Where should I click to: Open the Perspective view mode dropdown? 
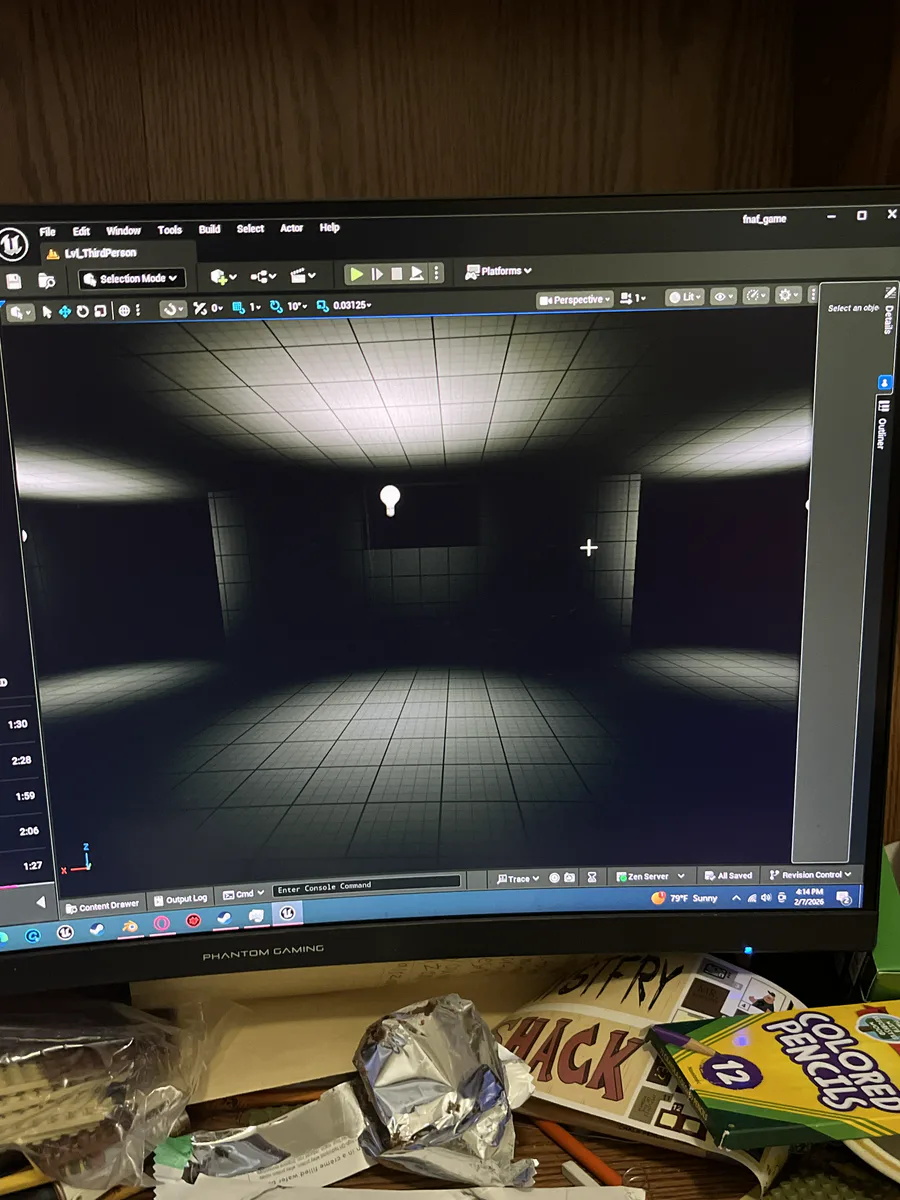point(575,299)
